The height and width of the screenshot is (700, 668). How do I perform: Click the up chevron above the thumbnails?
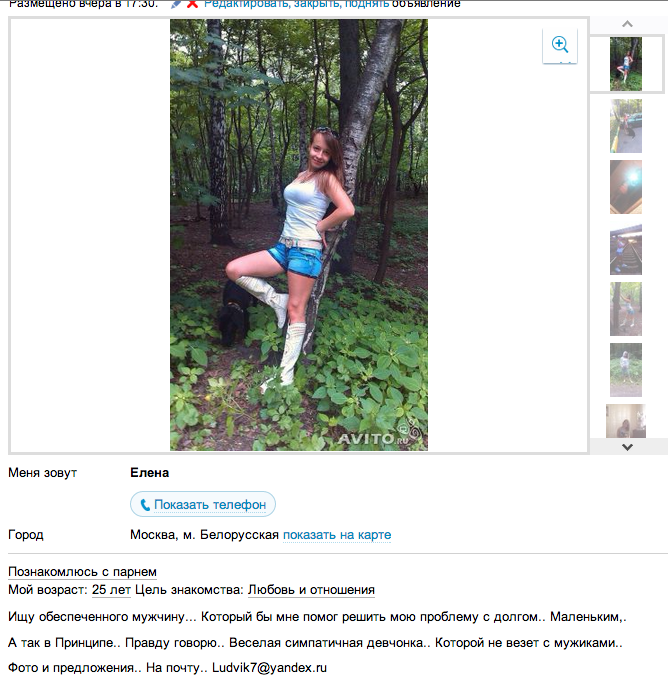[x=627, y=24]
